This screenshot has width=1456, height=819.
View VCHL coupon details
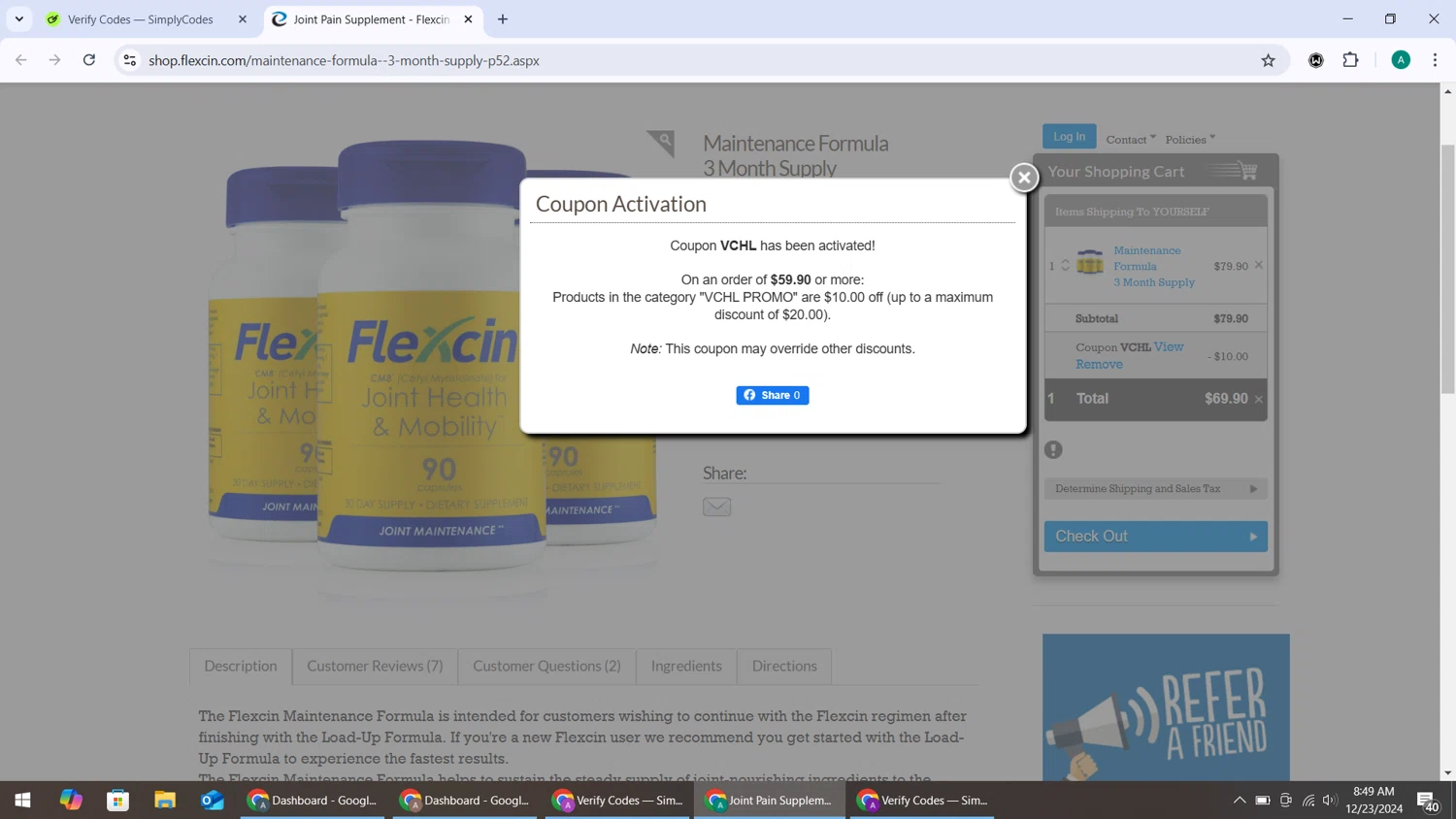click(x=1169, y=346)
